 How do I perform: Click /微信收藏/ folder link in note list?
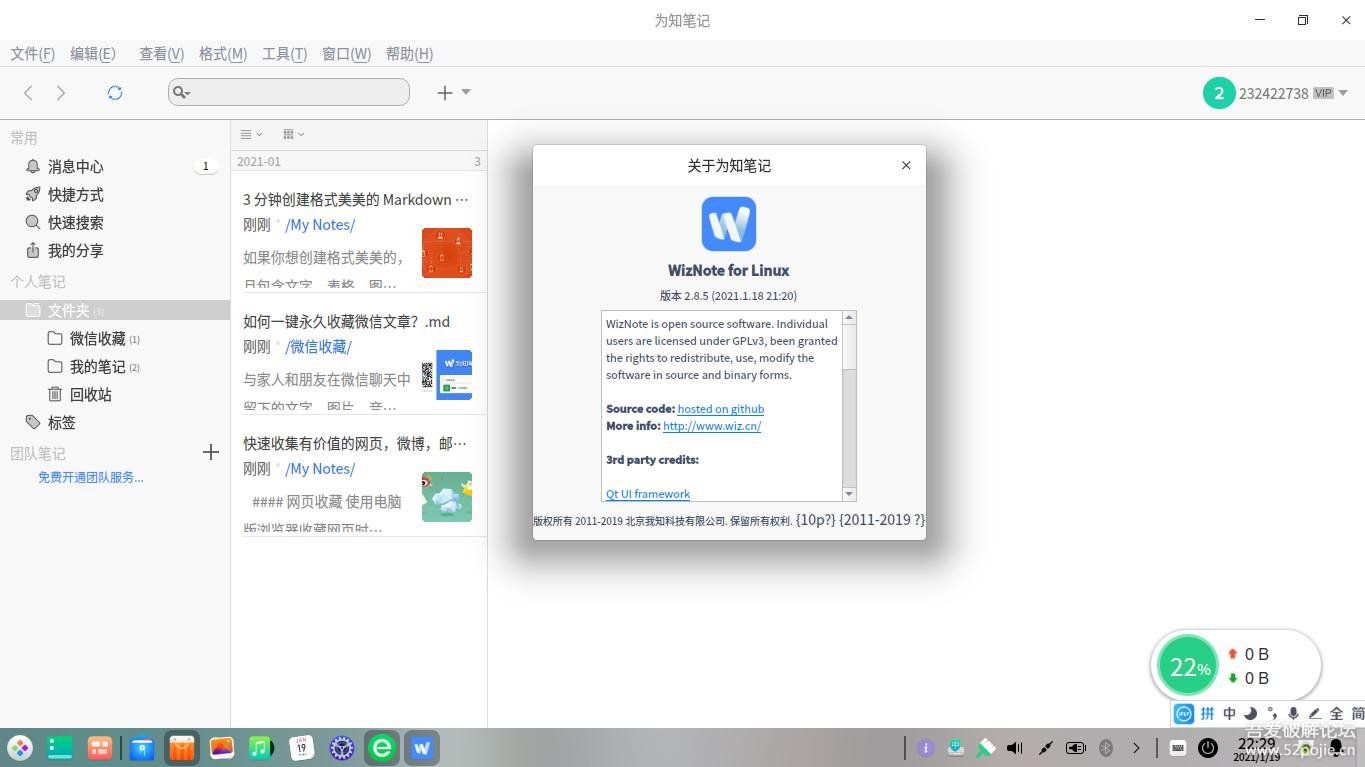pos(318,347)
